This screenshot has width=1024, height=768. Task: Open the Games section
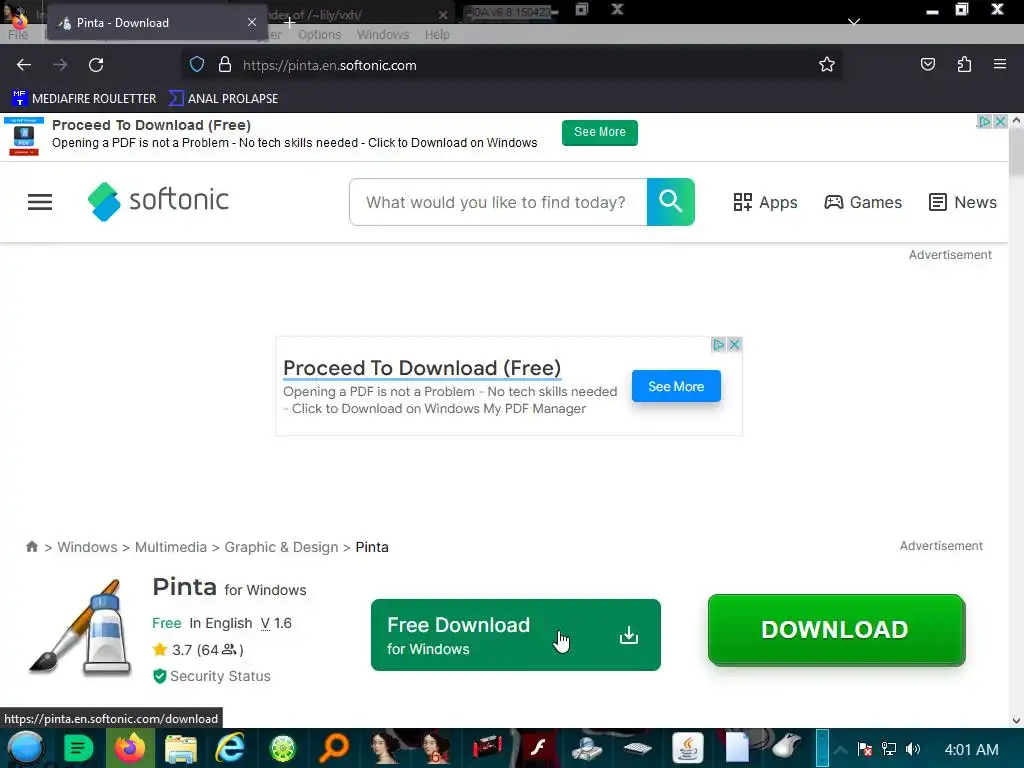tap(863, 202)
